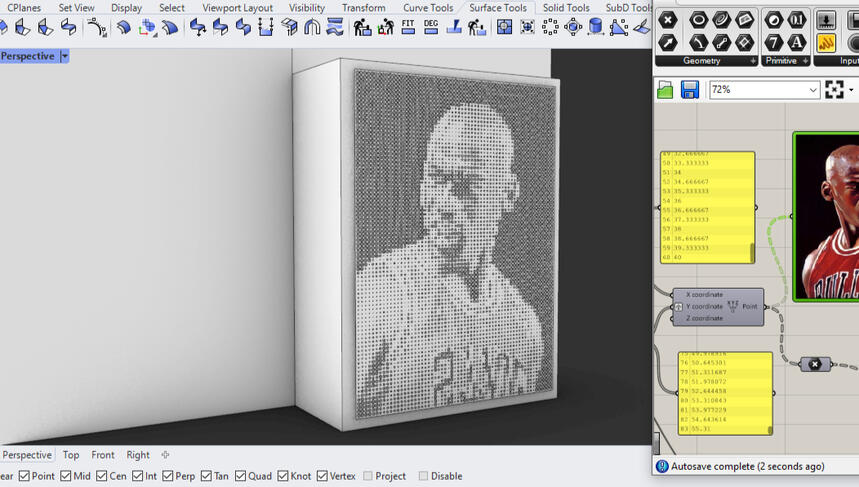This screenshot has width=859, height=487.
Task: Zoom extents on the Grasshopper canvas
Action: tap(834, 89)
